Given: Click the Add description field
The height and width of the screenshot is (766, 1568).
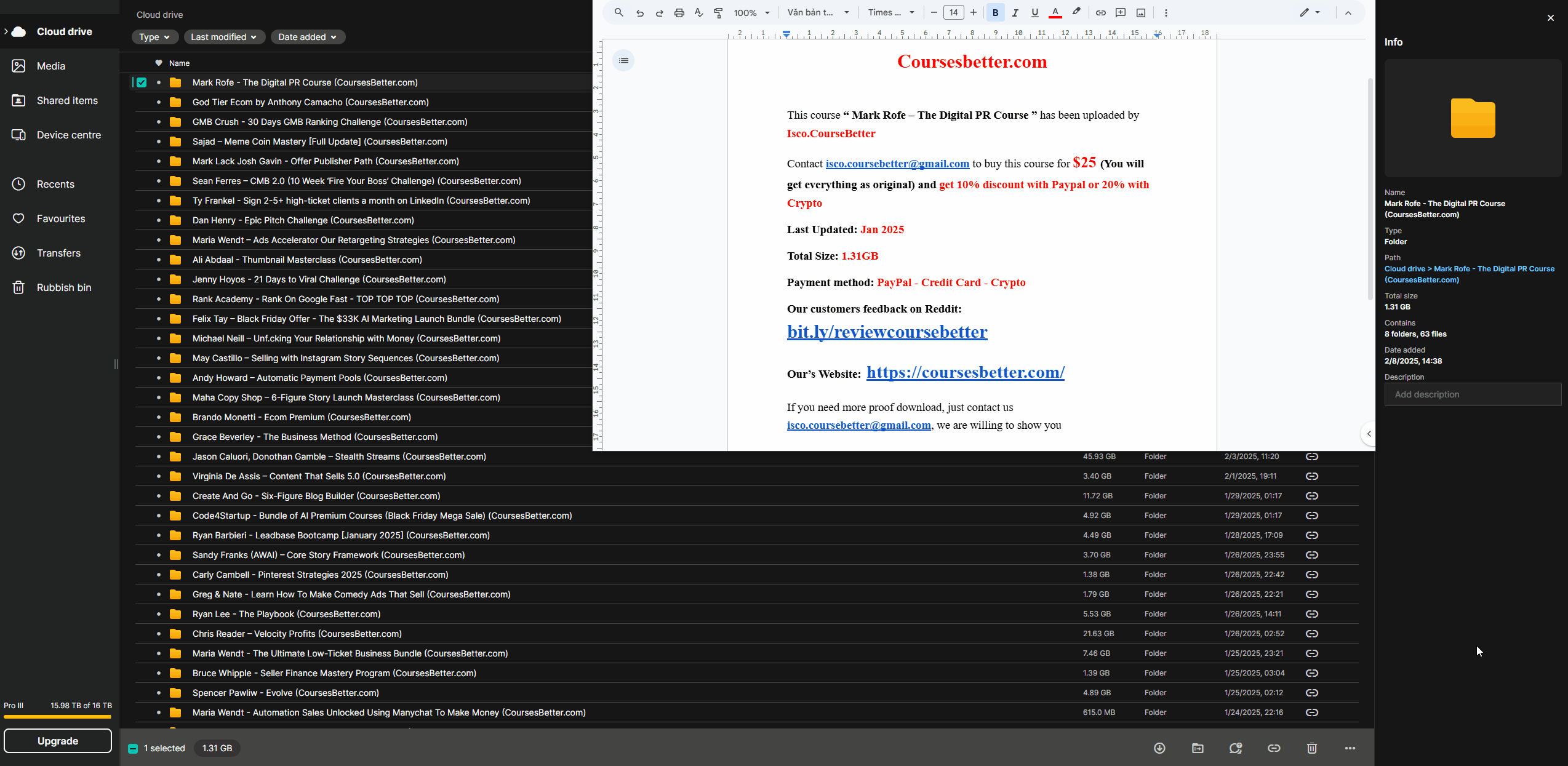Looking at the screenshot, I should pyautogui.click(x=1472, y=394).
